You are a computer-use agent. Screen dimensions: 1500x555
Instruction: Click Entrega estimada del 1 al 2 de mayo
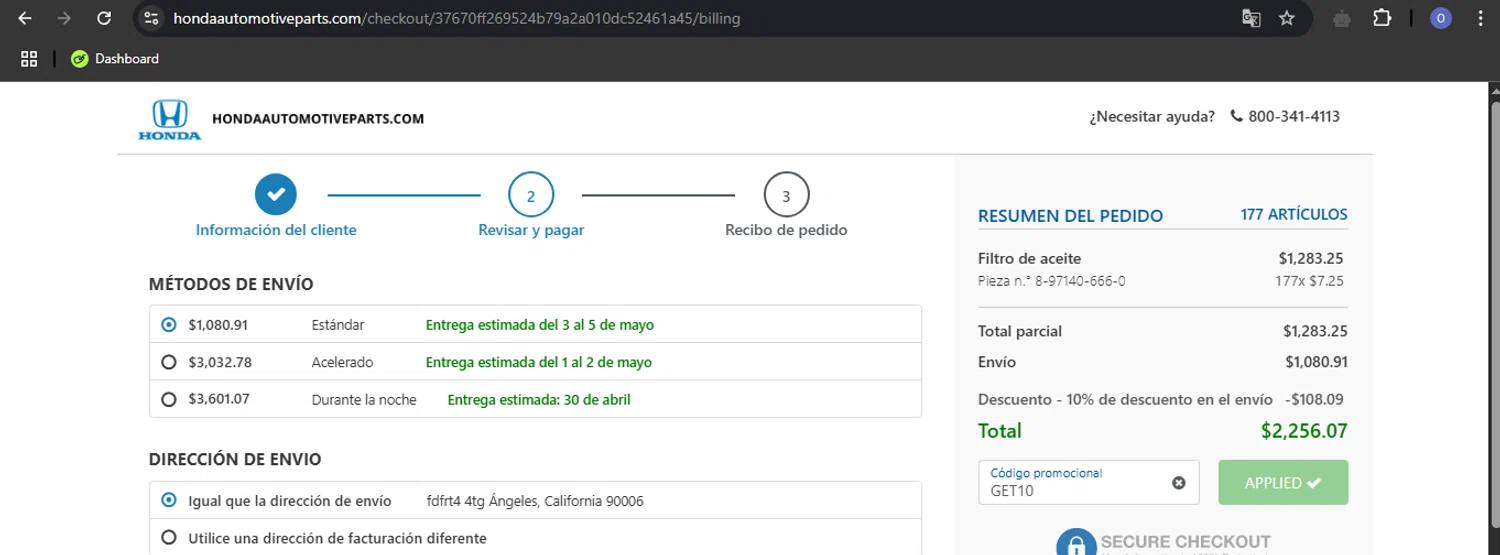pos(539,362)
